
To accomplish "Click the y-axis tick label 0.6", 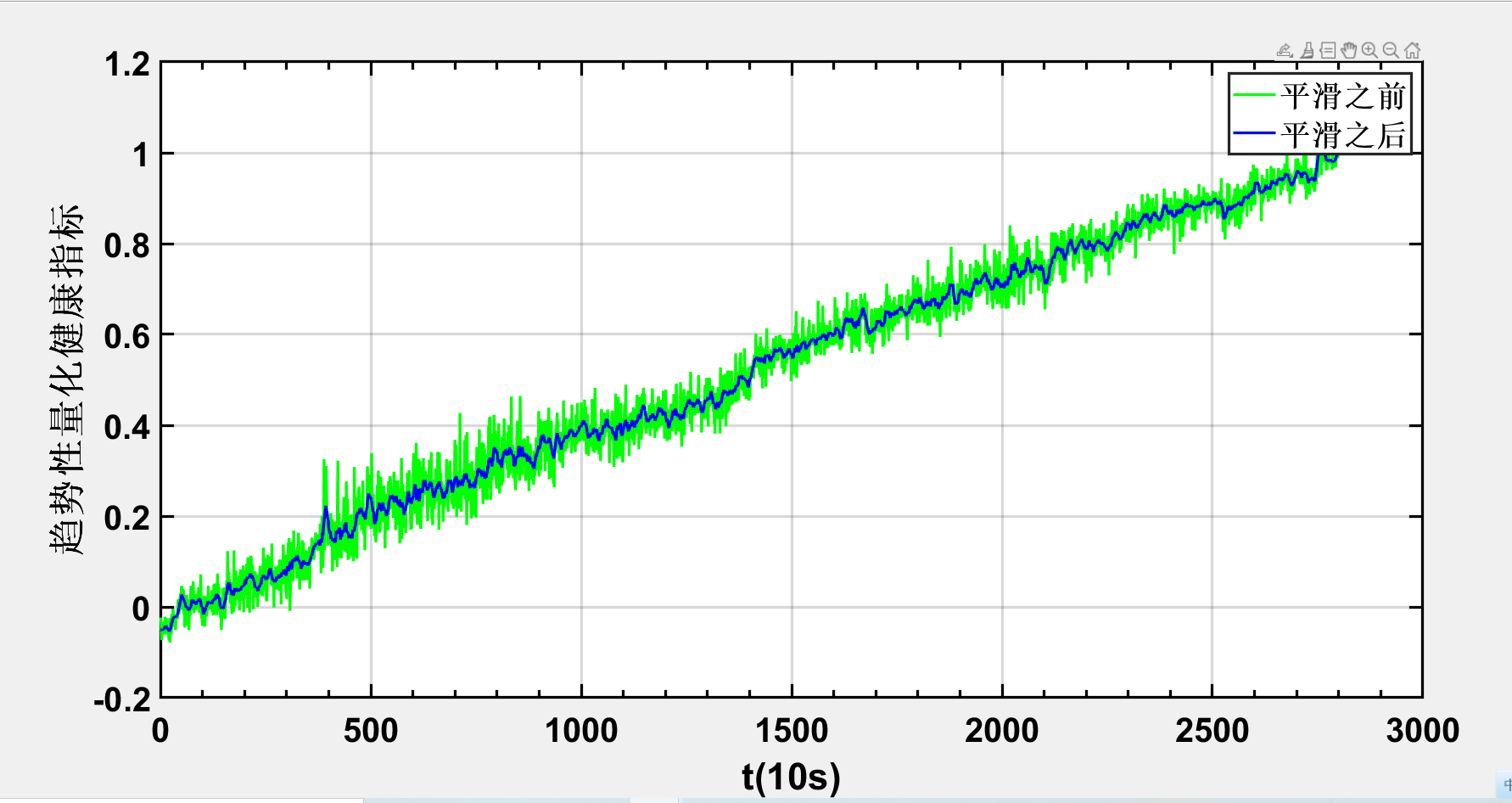I will point(127,337).
